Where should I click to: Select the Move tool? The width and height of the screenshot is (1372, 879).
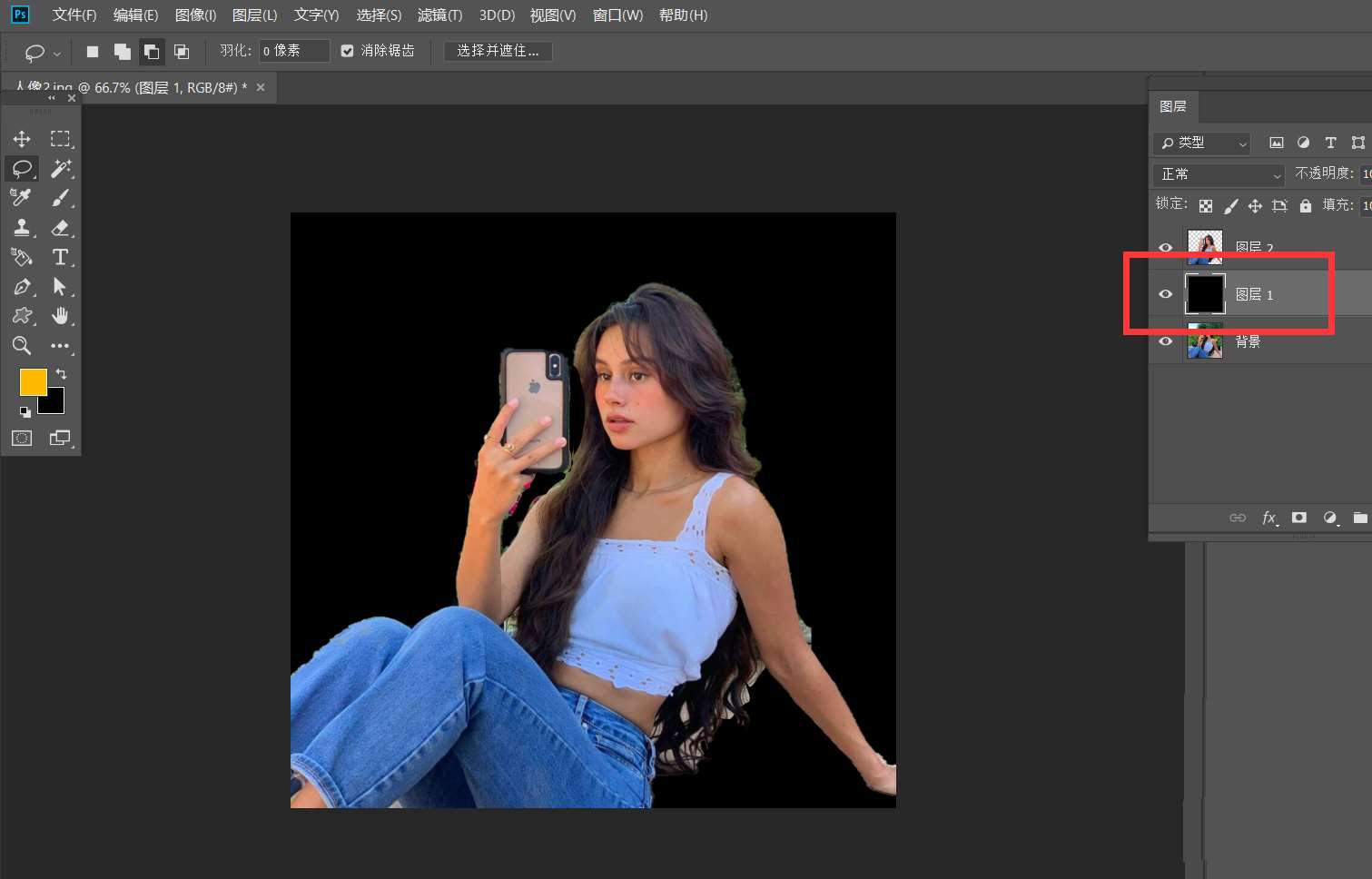click(x=22, y=139)
